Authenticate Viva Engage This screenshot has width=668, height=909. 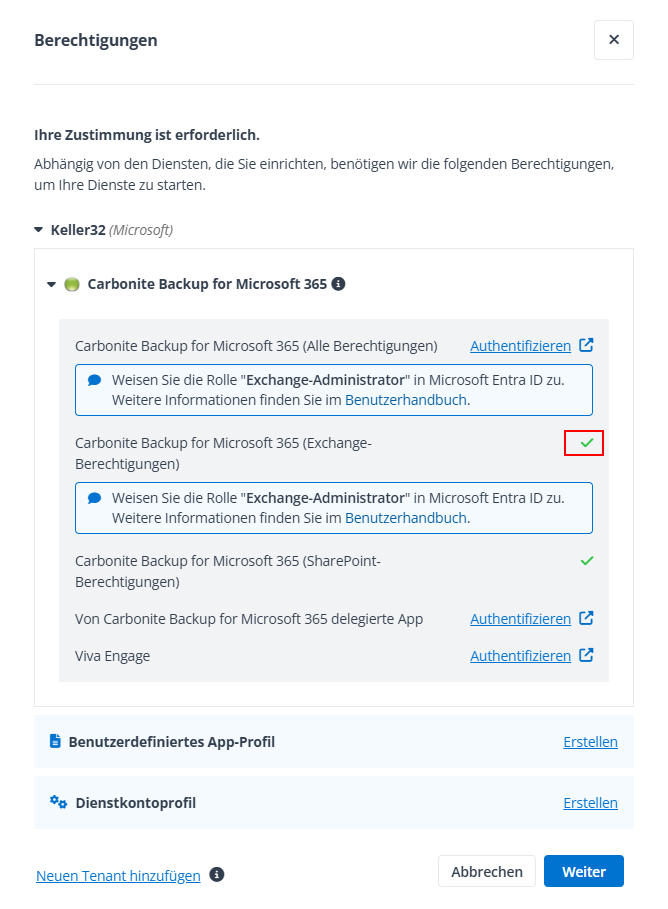click(520, 656)
